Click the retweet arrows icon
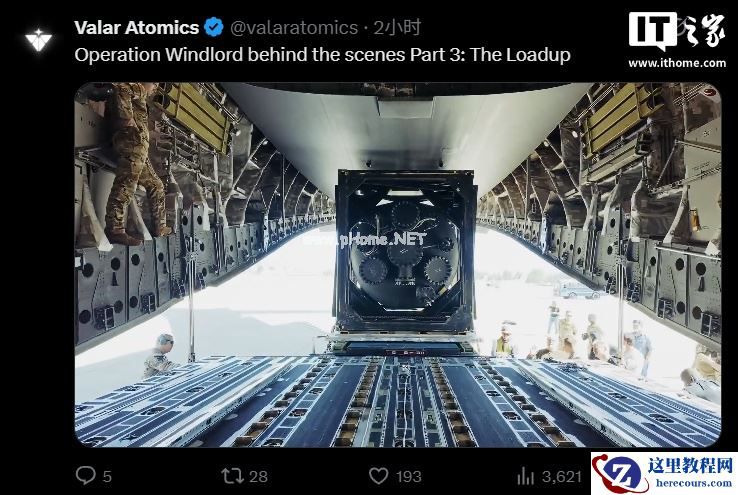Screen dimensions: 738x495 coord(233,476)
